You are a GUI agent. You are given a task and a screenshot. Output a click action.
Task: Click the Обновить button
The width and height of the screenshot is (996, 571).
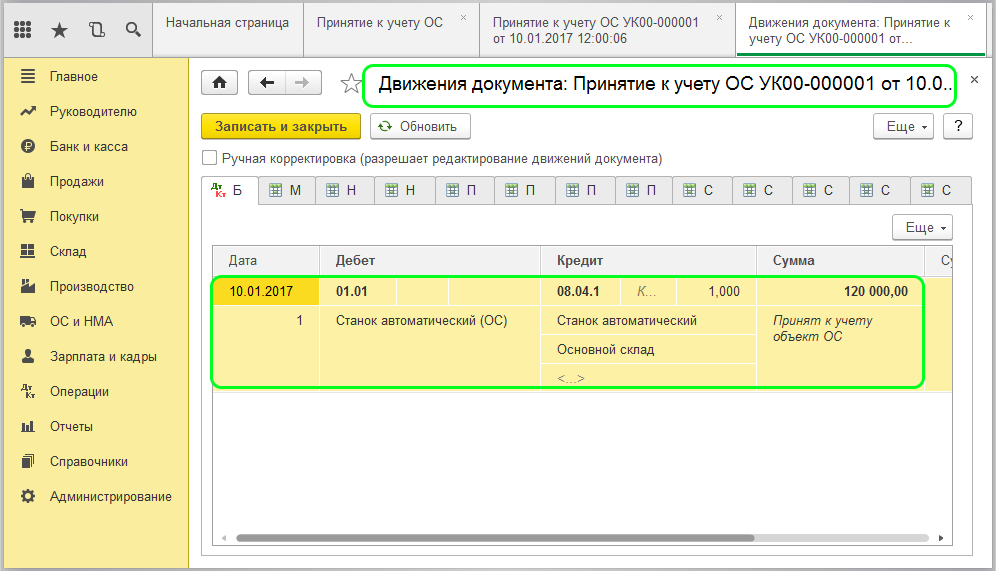coord(420,126)
